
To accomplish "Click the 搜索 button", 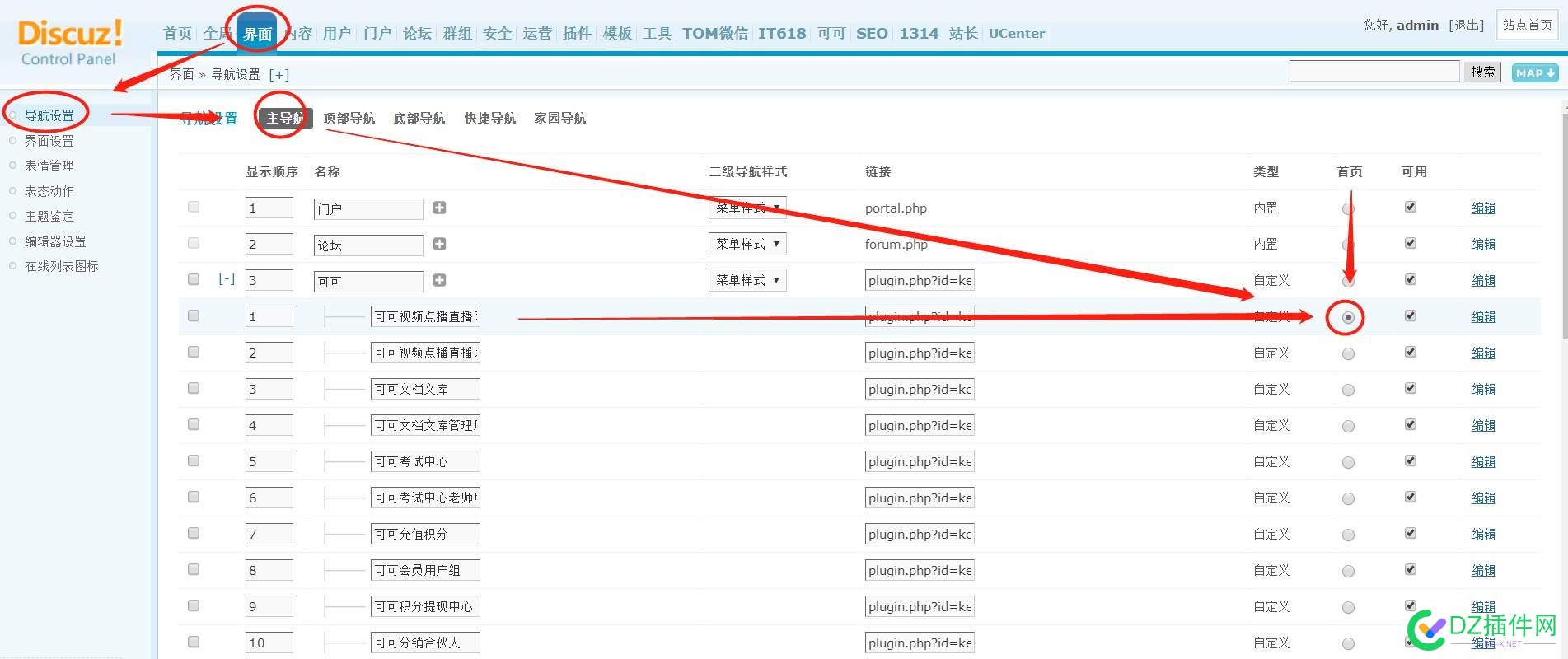I will click(x=1482, y=72).
